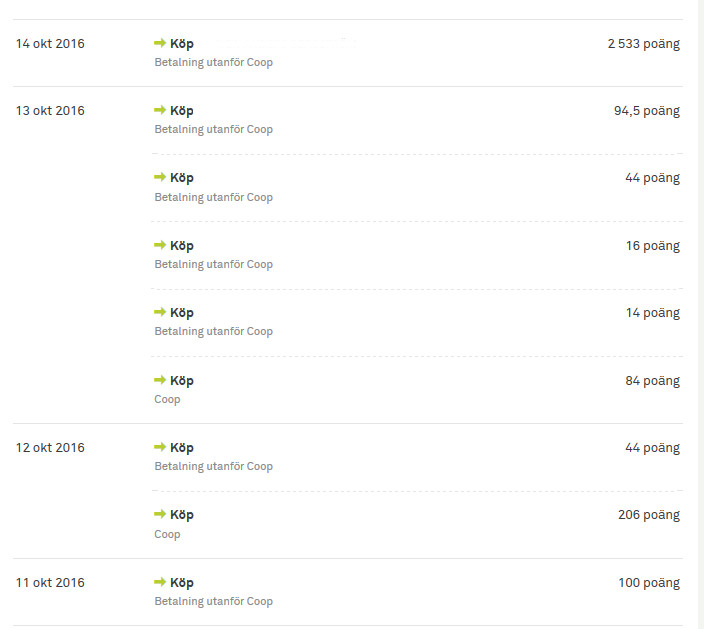Select the Köp entry worth 16 poäng

[182, 246]
